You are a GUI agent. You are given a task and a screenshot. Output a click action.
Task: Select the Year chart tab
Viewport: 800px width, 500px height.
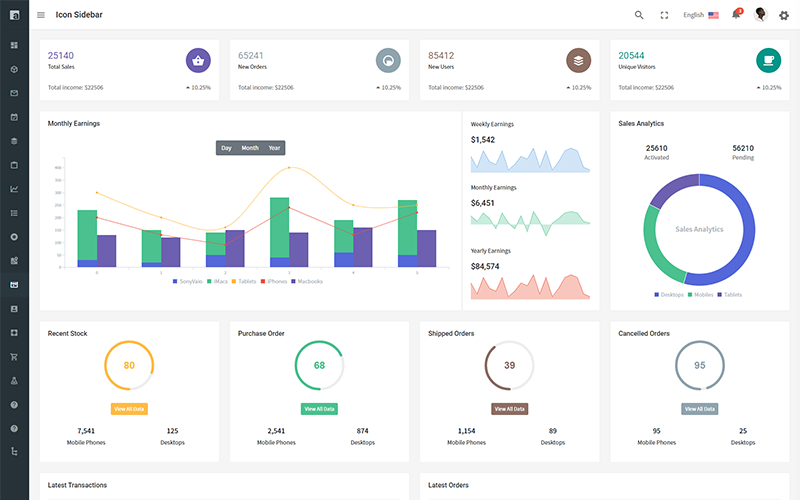tap(274, 148)
